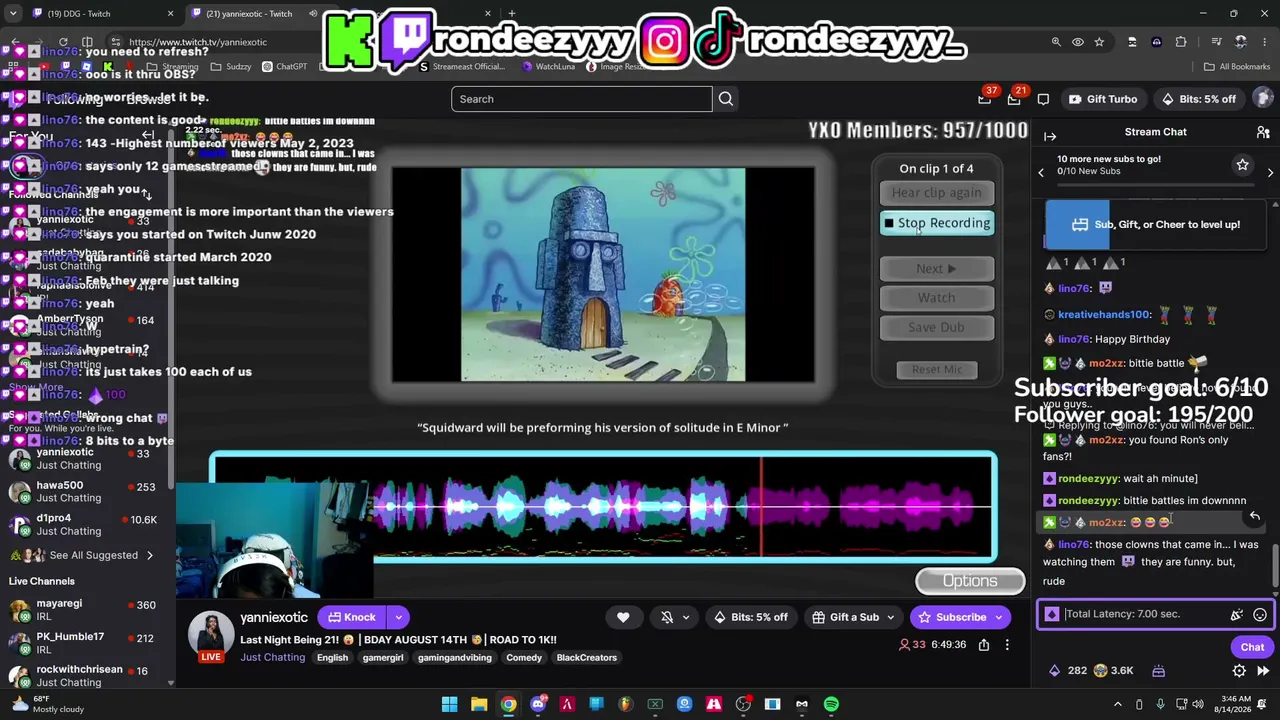
Task: Click the purple Knock button
Action: 352,617
